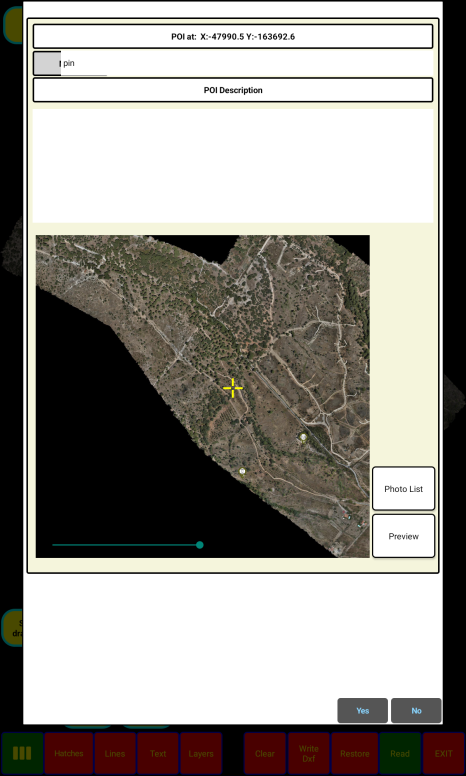Click the pin name input field
Viewport: 466px width, 776px height.
pyautogui.click(x=84, y=64)
